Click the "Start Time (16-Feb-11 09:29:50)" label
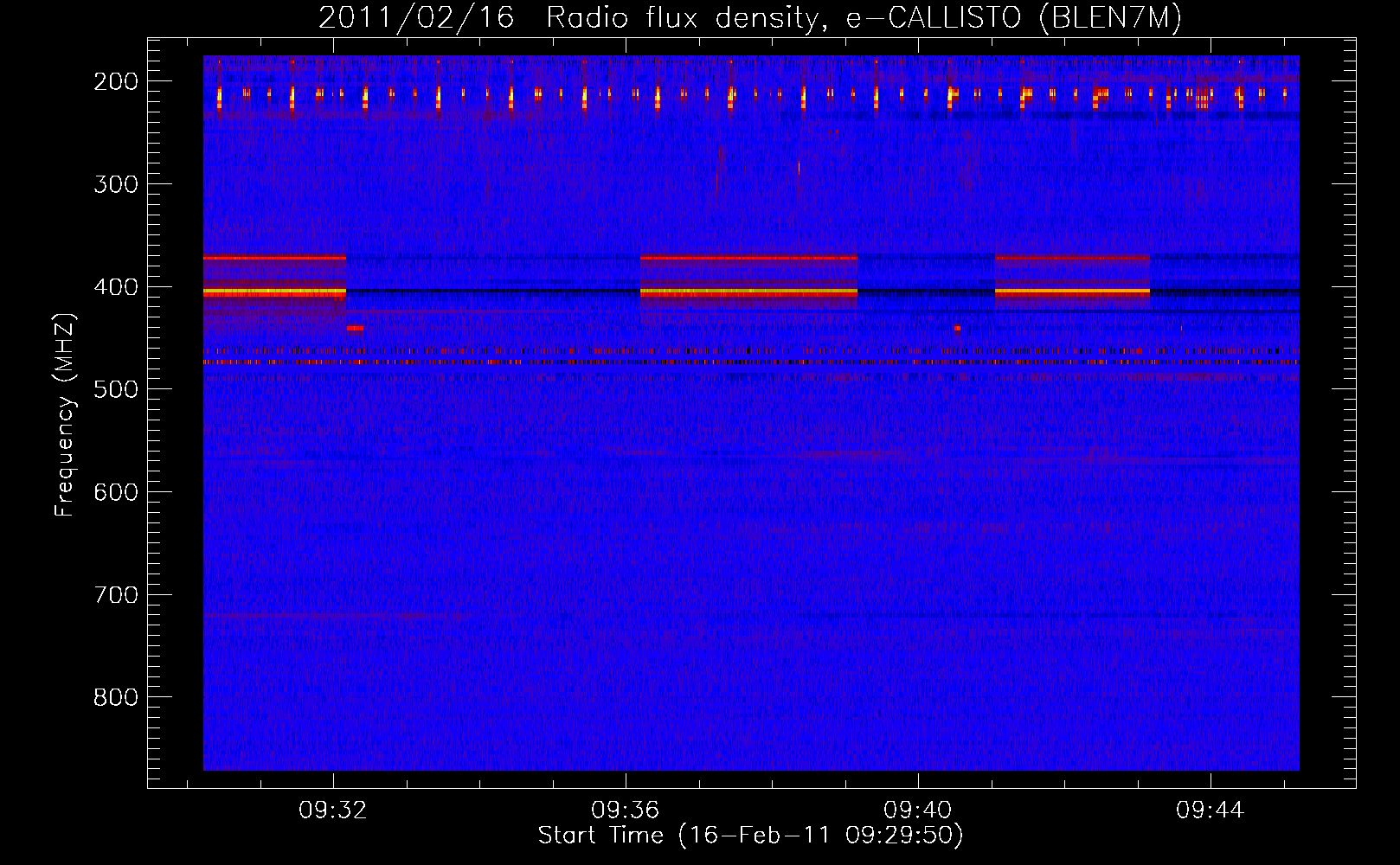This screenshot has height=865, width=1400. pos(750,836)
